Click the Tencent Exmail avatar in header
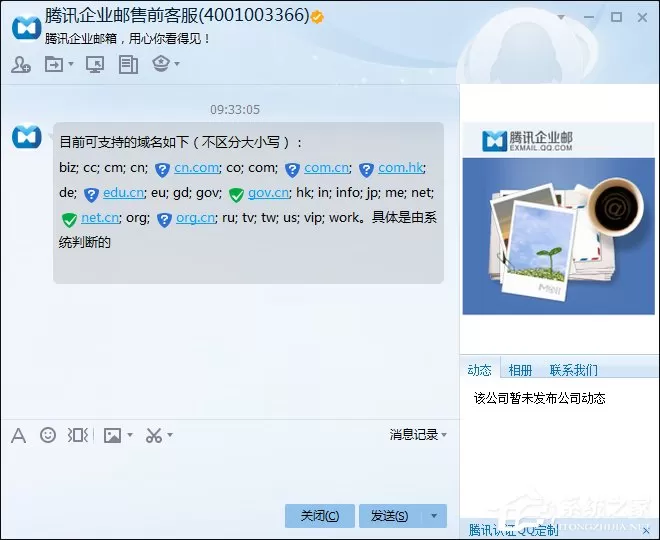This screenshot has width=660, height=540. (x=27, y=28)
